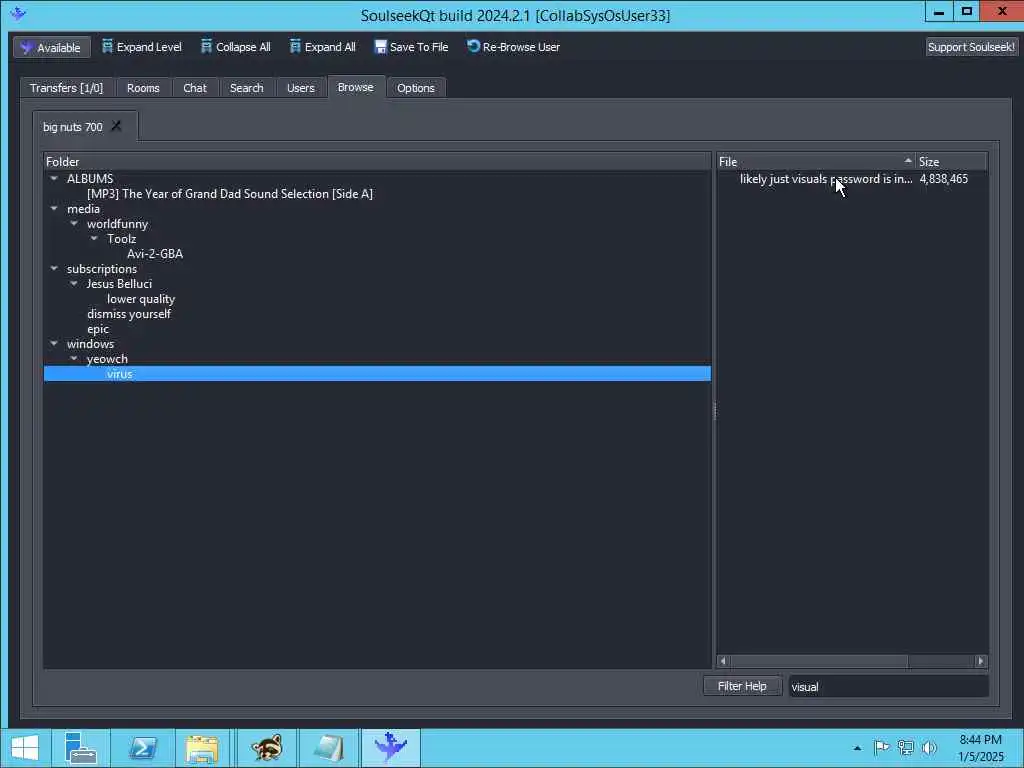Select the 'epic' folder
This screenshot has height=768, width=1024.
[x=98, y=328]
